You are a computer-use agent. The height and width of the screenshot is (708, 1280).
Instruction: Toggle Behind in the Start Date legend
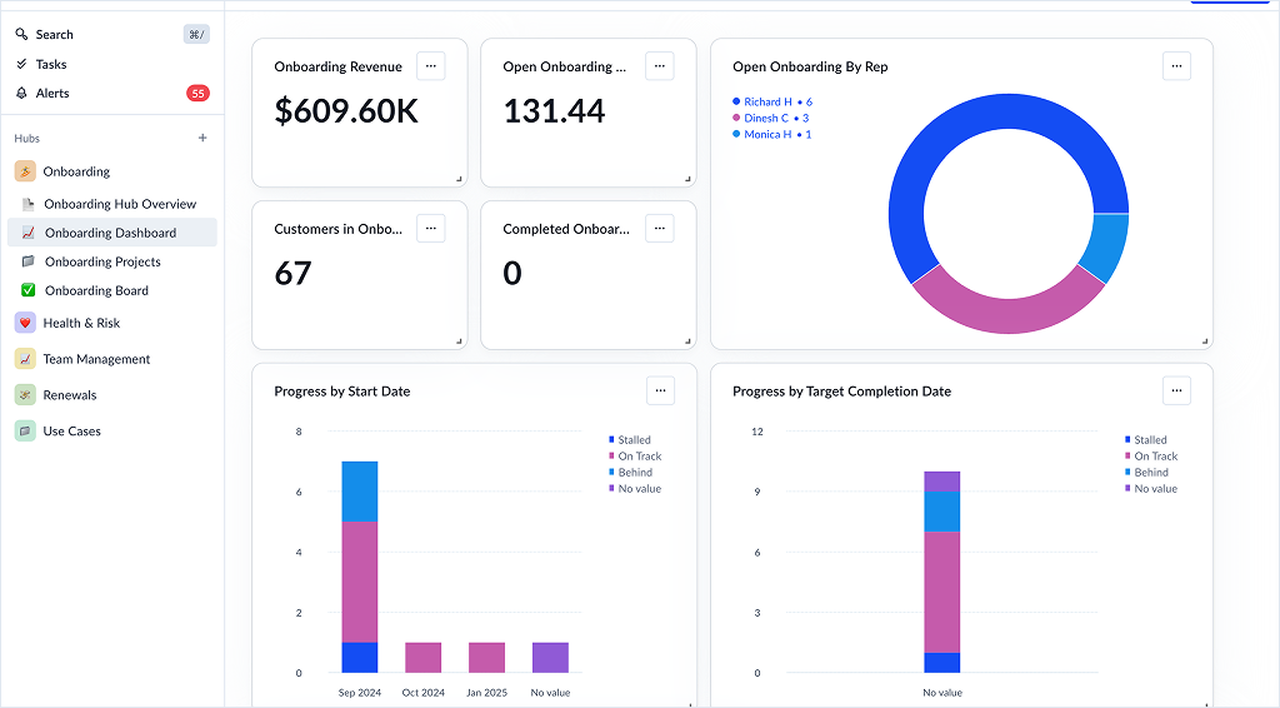tap(631, 472)
